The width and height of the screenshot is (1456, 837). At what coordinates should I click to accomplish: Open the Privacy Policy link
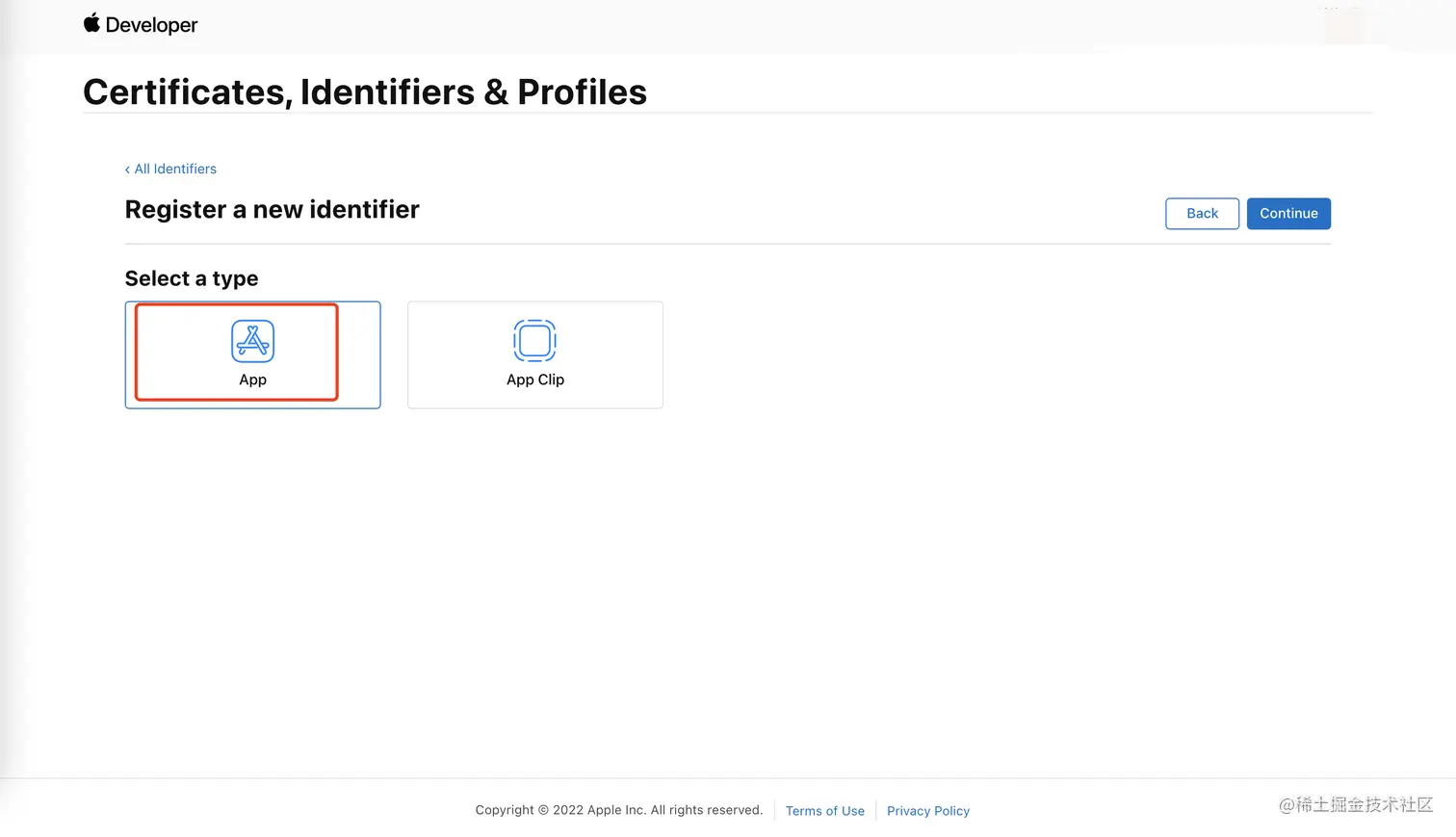(927, 811)
